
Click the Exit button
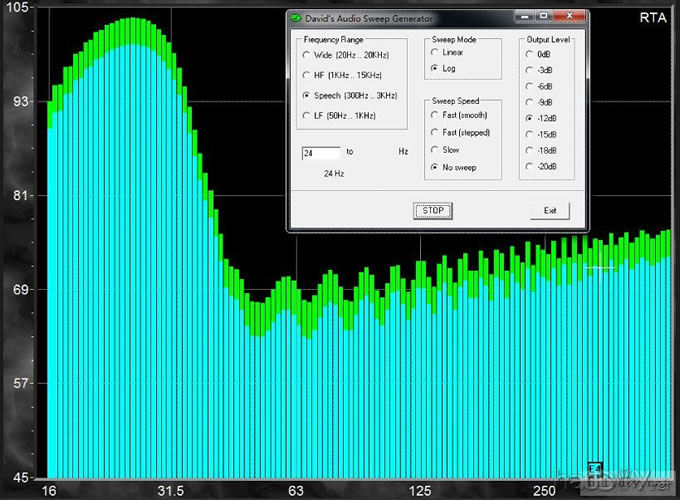(550, 211)
